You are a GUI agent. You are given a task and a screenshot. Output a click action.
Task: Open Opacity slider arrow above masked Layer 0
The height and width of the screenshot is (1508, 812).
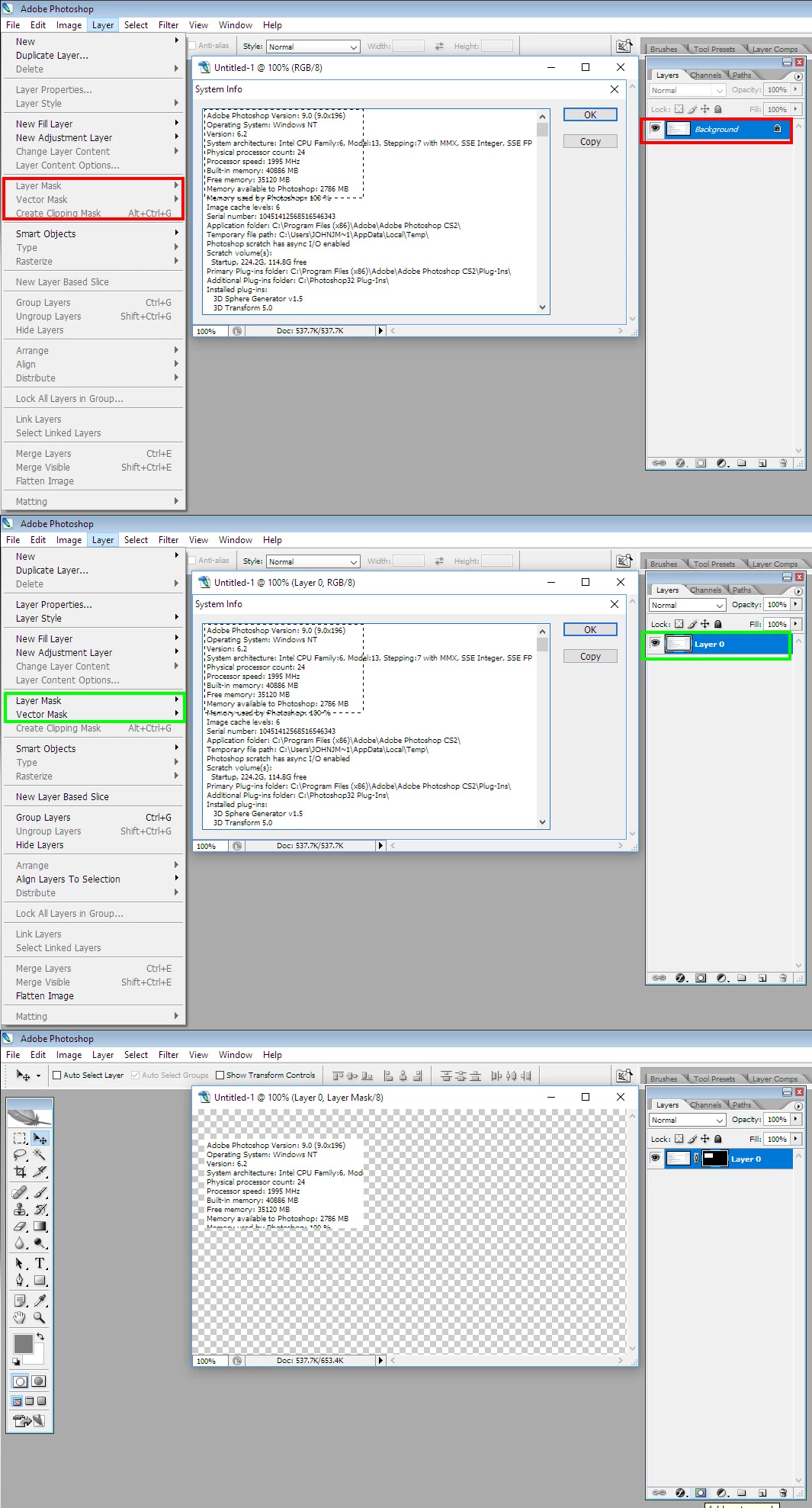pos(796,1119)
